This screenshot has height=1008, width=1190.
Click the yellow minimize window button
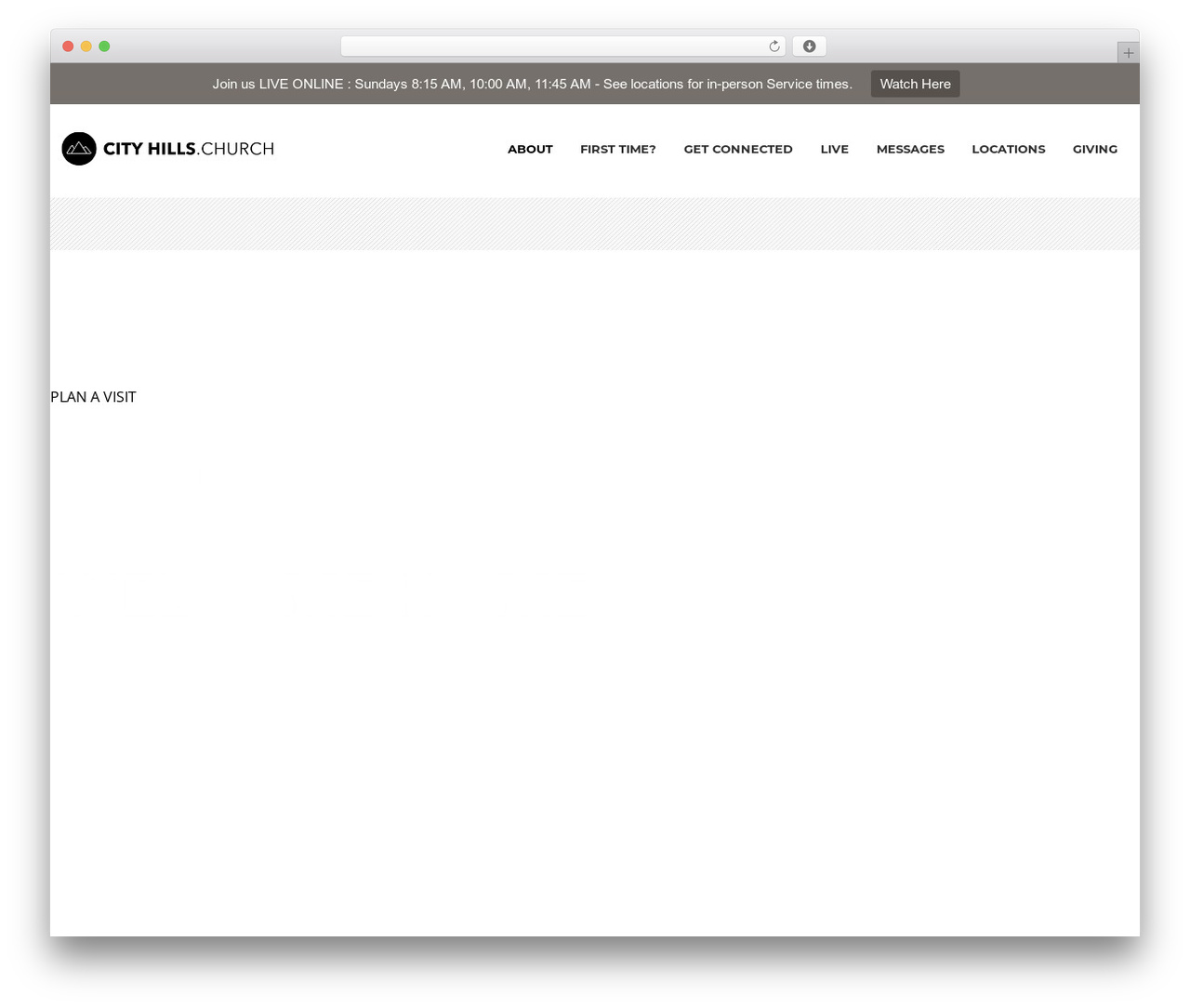click(x=86, y=46)
